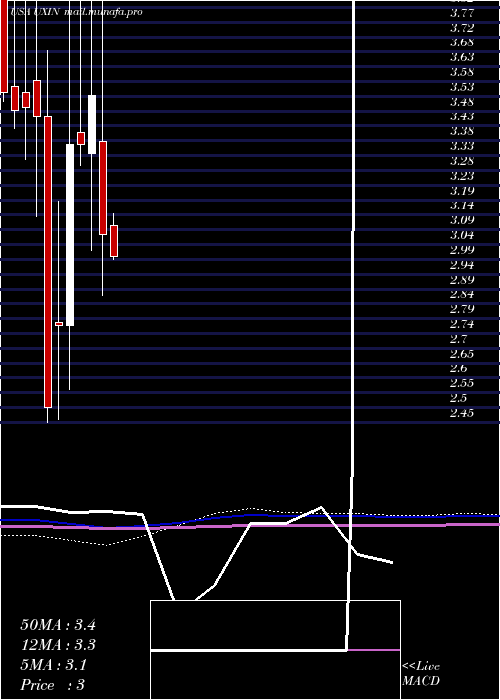Select the white candle topping near 3.5

pos(92,124)
